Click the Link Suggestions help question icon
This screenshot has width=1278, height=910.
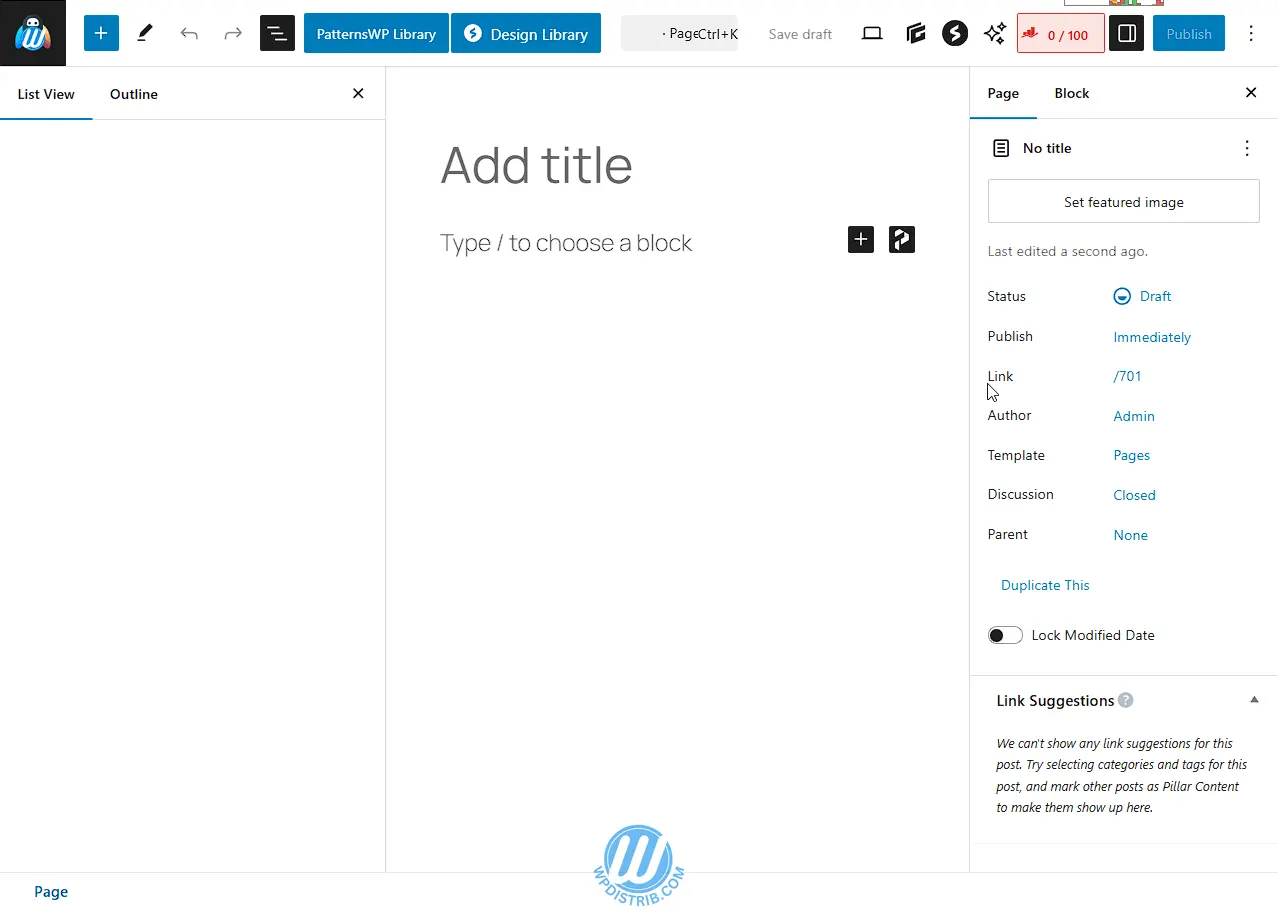(1126, 700)
